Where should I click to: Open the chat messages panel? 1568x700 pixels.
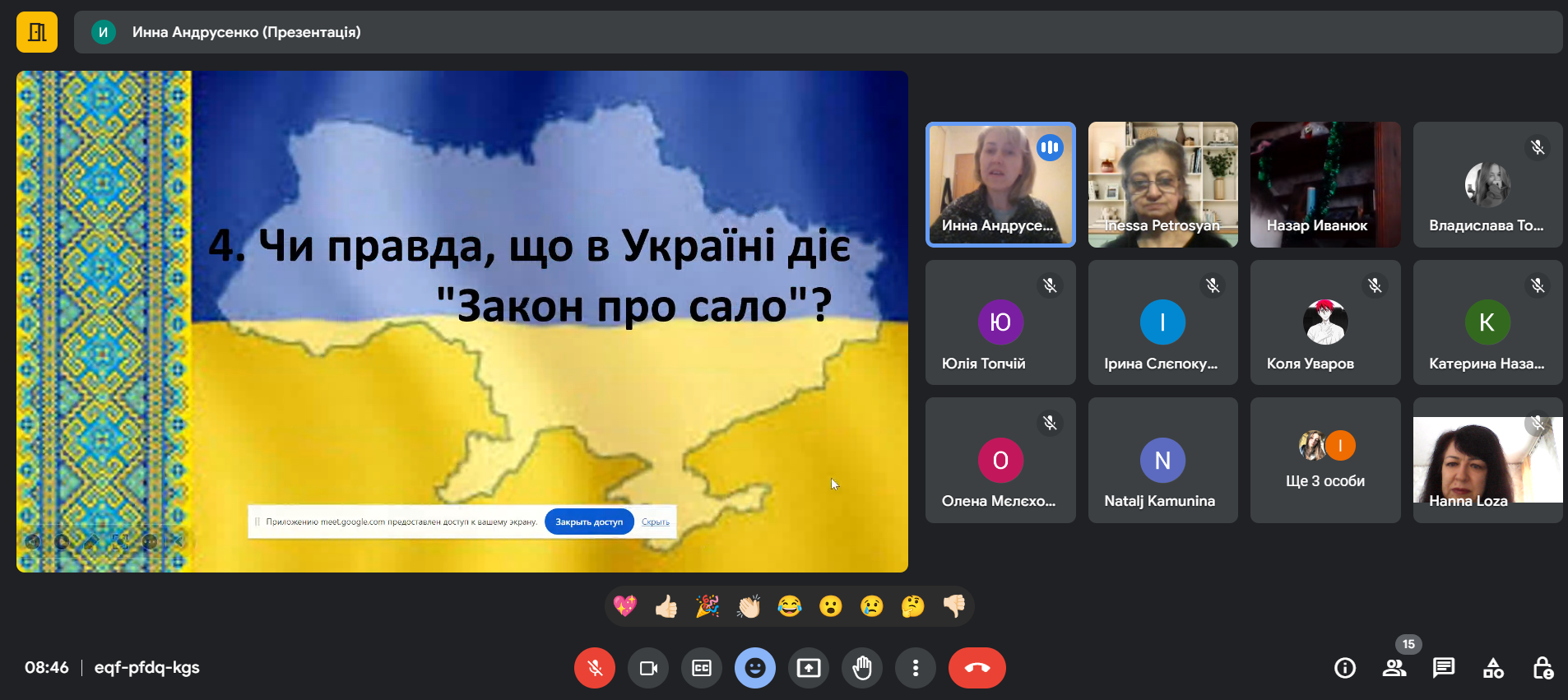click(x=1444, y=668)
